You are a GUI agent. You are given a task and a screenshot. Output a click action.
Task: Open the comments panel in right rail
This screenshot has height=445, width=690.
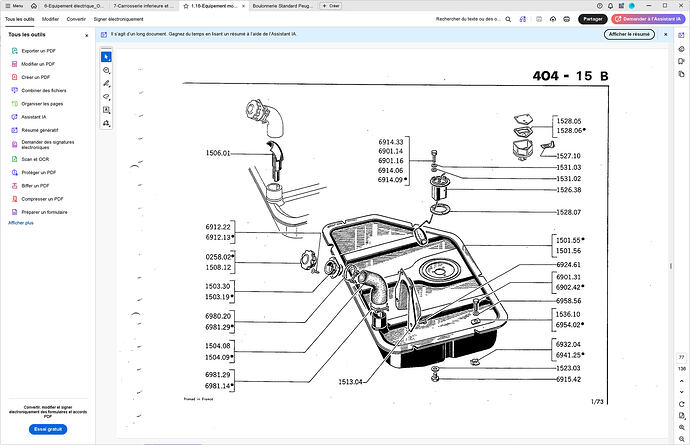[682, 61]
